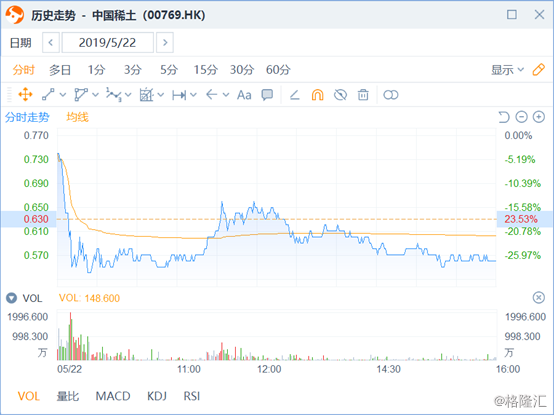Switch to the 1分 chart tab

[96, 70]
